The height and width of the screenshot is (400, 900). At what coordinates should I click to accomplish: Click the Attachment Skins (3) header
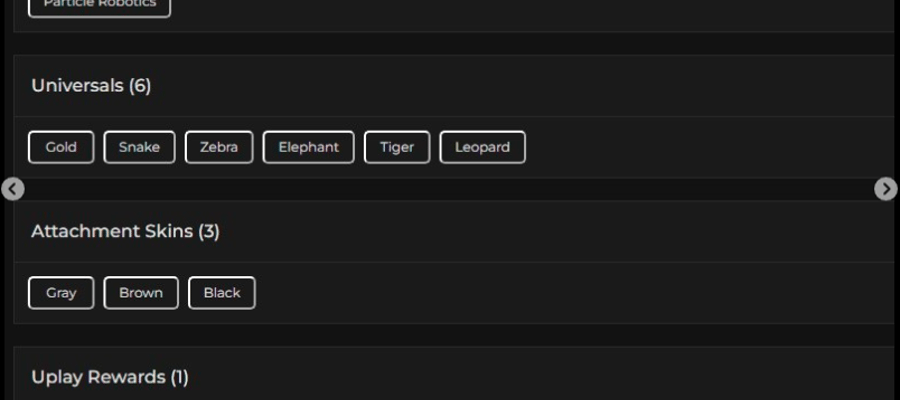coord(125,231)
